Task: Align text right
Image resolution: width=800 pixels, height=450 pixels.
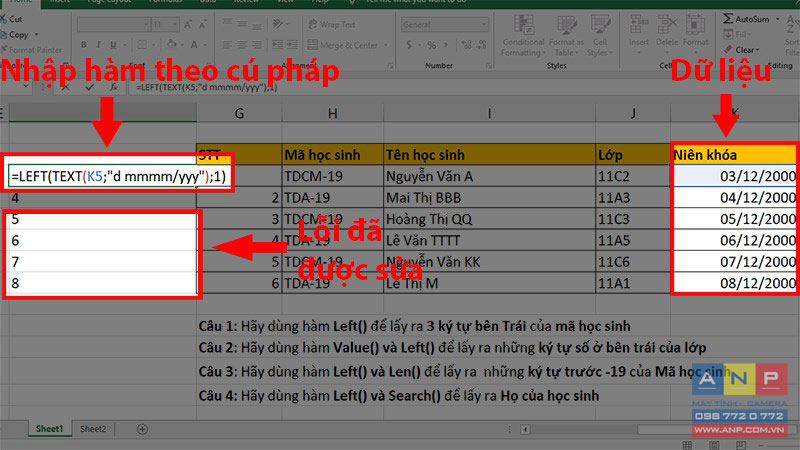Action: [257, 45]
